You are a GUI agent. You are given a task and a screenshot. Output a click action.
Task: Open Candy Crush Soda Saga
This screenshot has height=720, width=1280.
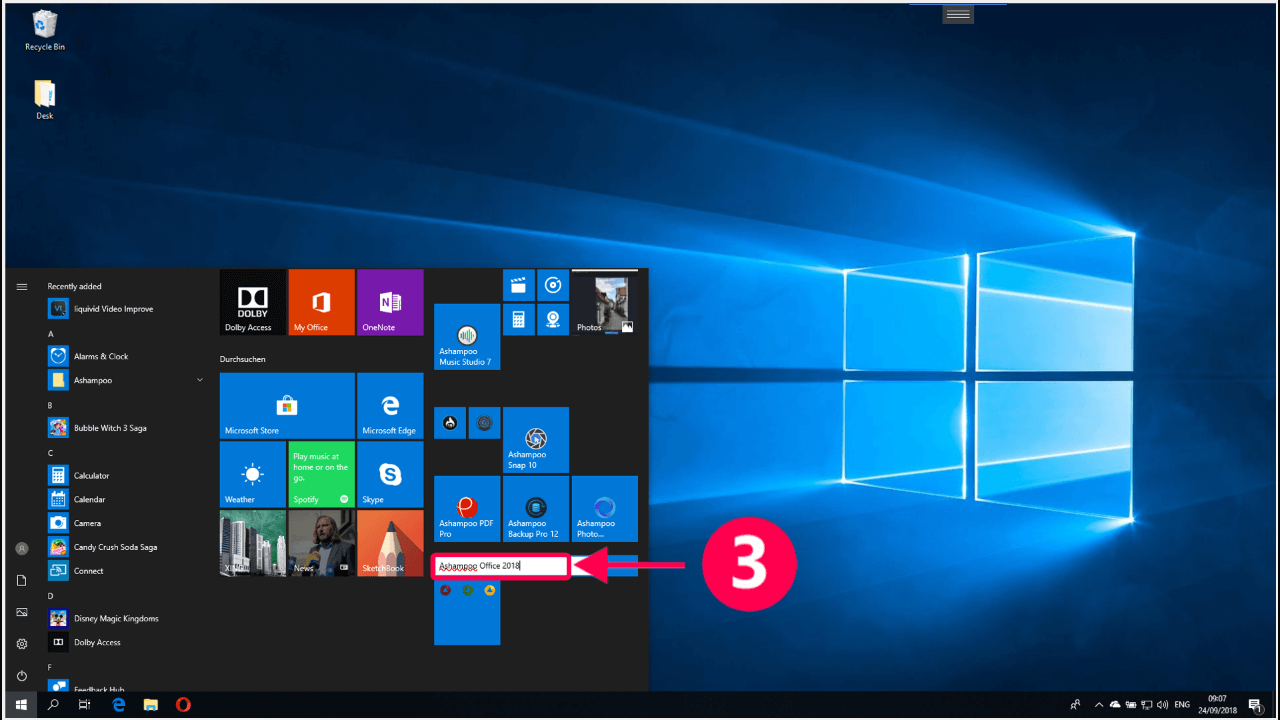(126, 547)
